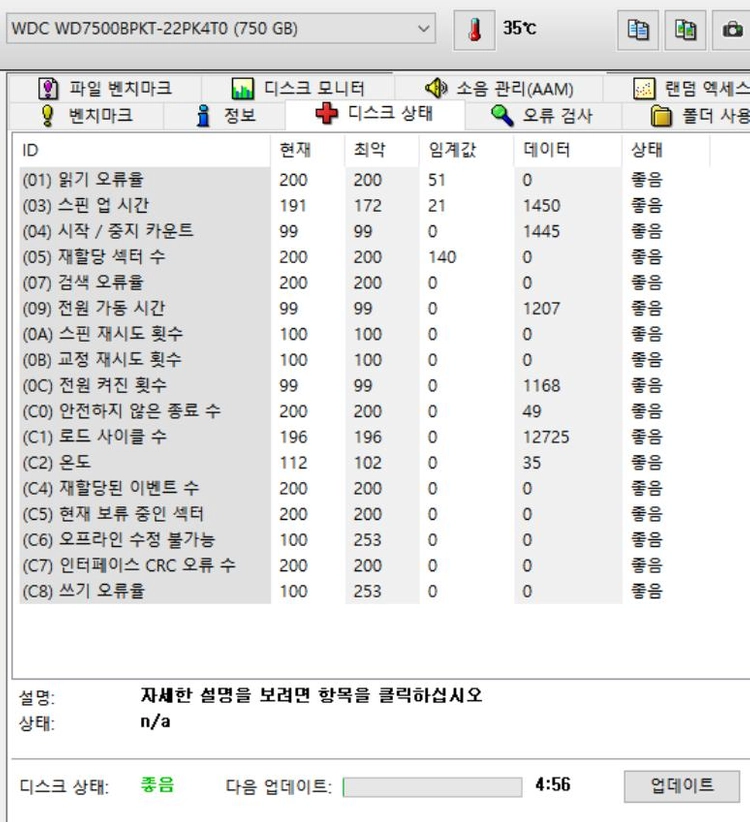Select the (04) 시작 / 중지 카운트 row
Screen dimensions: 750x822
(x=364, y=231)
